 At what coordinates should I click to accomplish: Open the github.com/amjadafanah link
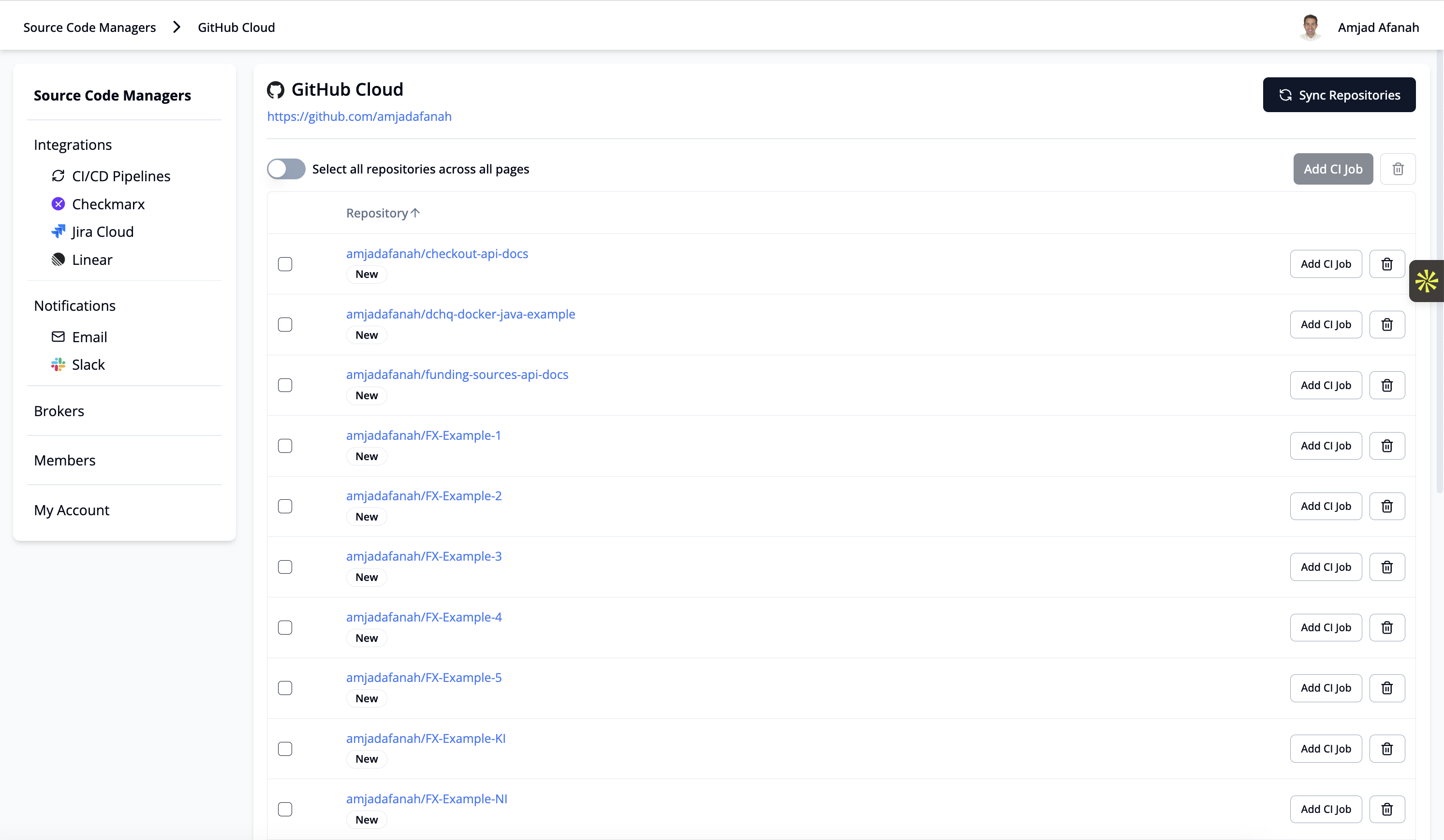click(359, 116)
